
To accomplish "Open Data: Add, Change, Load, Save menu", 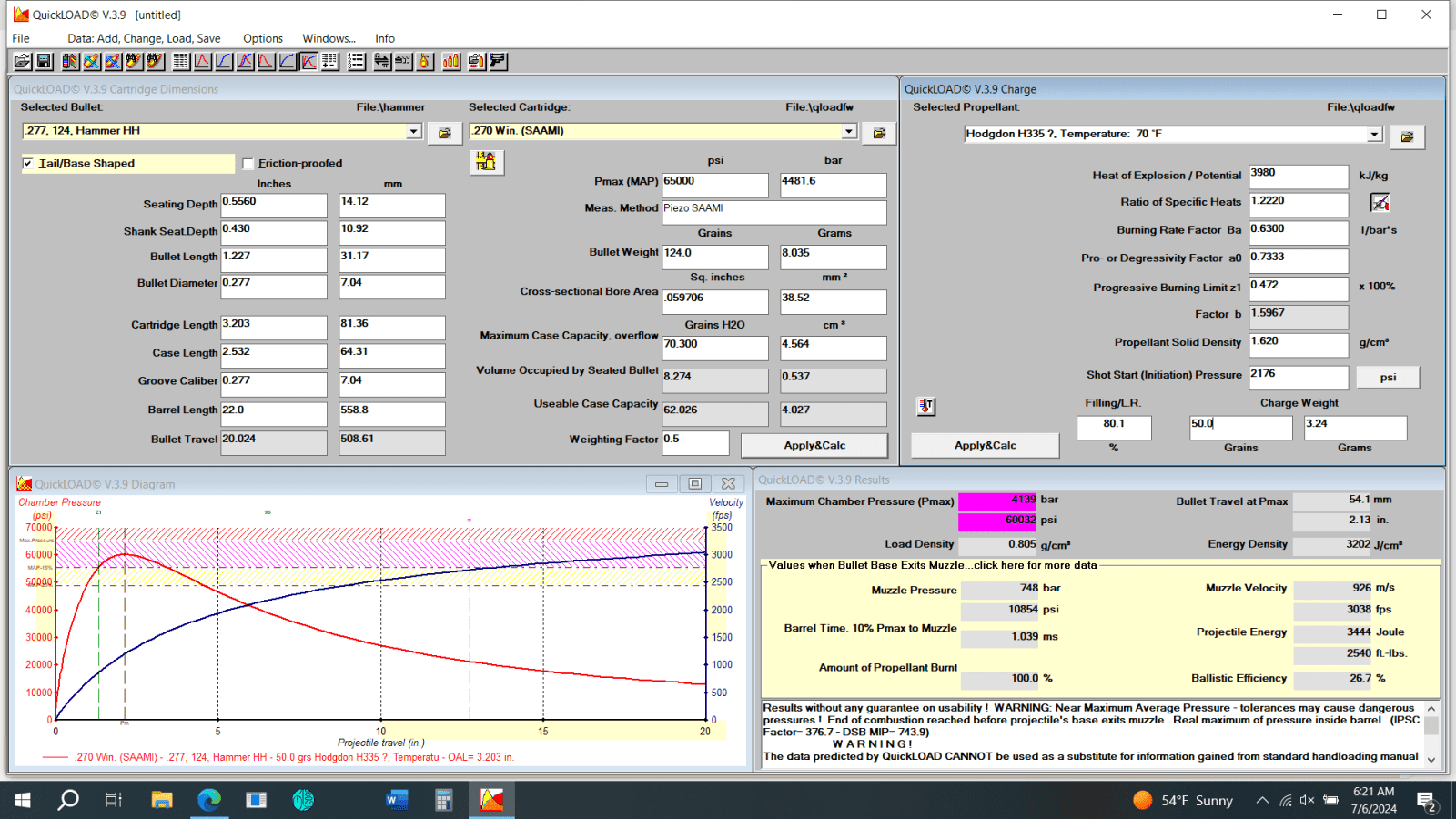I will click(144, 38).
